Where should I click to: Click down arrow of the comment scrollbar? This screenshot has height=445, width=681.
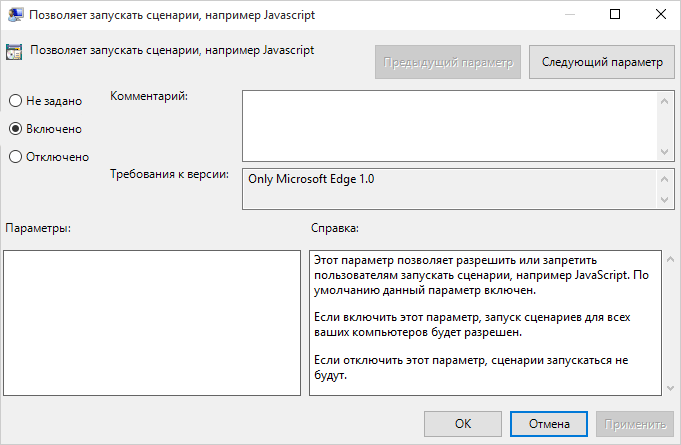pyautogui.click(x=664, y=152)
